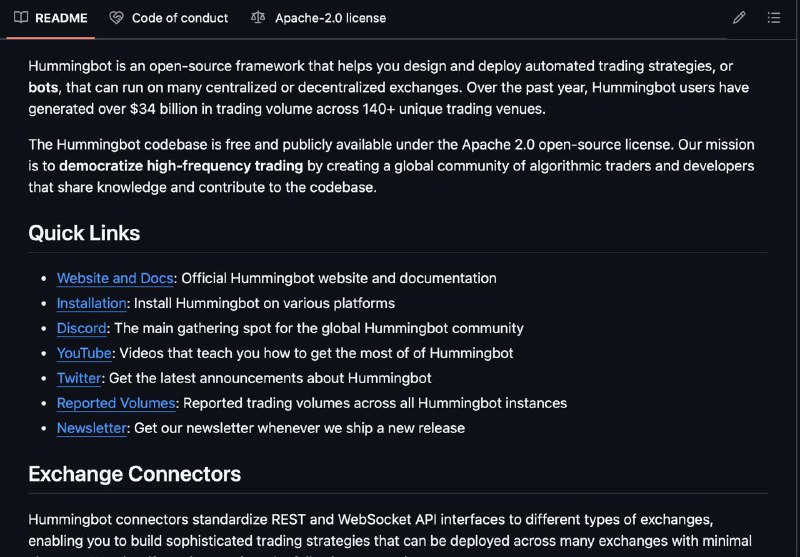Viewport: 800px width, 557px height.
Task: Open the outline table of contents icon
Action: pyautogui.click(x=773, y=18)
